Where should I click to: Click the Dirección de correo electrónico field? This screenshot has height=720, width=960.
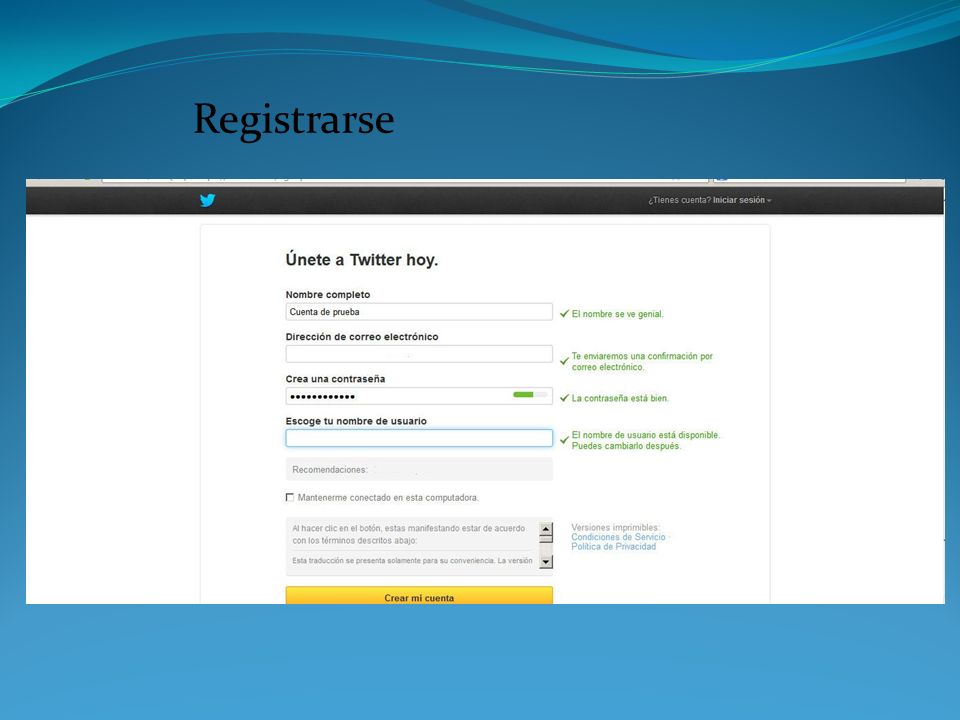point(419,354)
